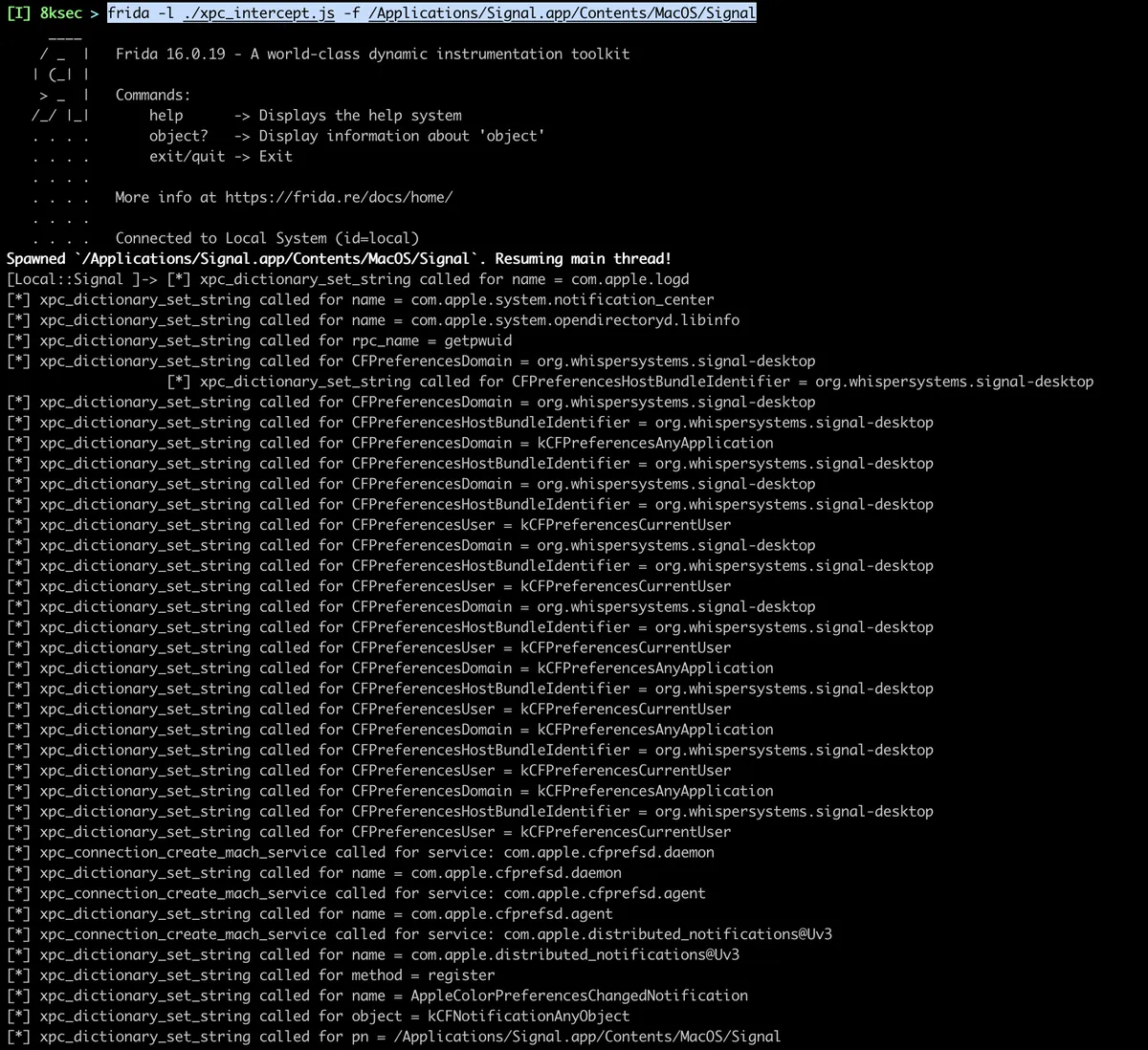The width and height of the screenshot is (1148, 1050).
Task: Click 'Connected to Local System (id=local)' line
Action: [267, 238]
